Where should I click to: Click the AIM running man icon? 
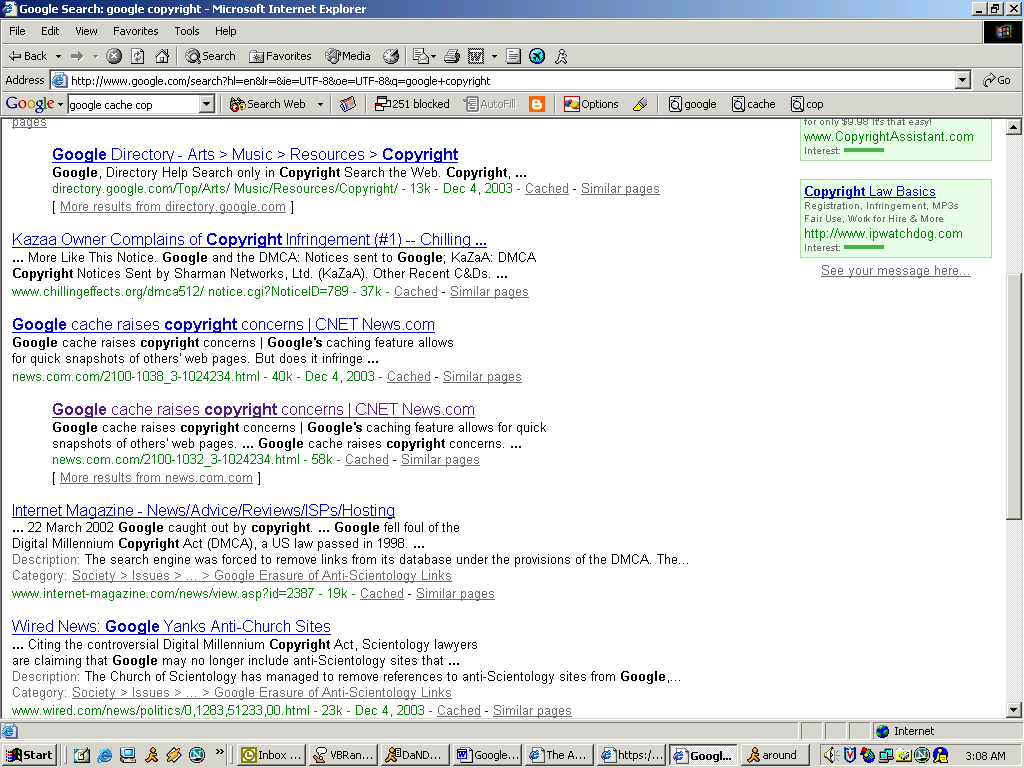pos(561,56)
